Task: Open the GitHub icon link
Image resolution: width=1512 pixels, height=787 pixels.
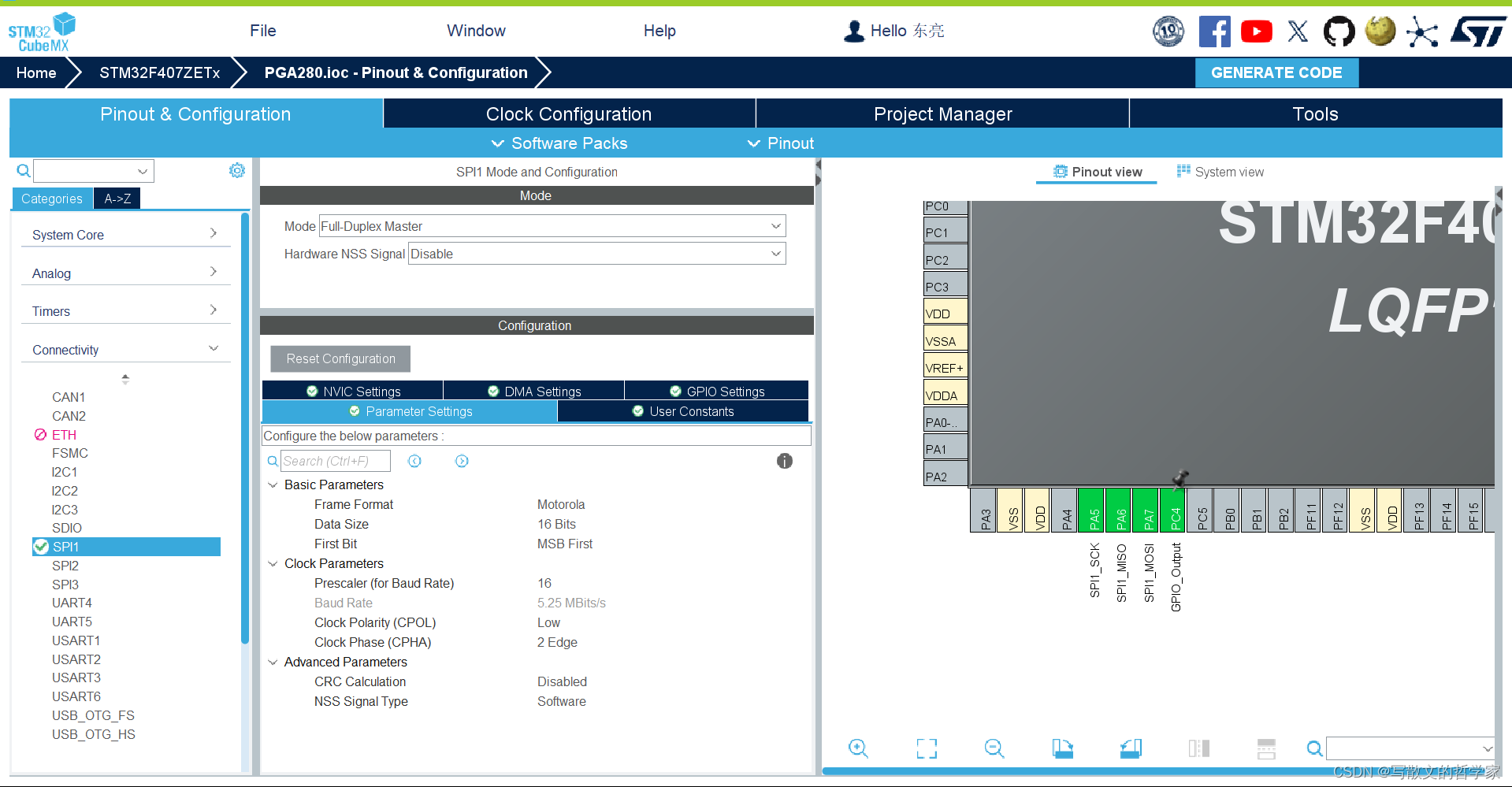Action: click(1339, 32)
